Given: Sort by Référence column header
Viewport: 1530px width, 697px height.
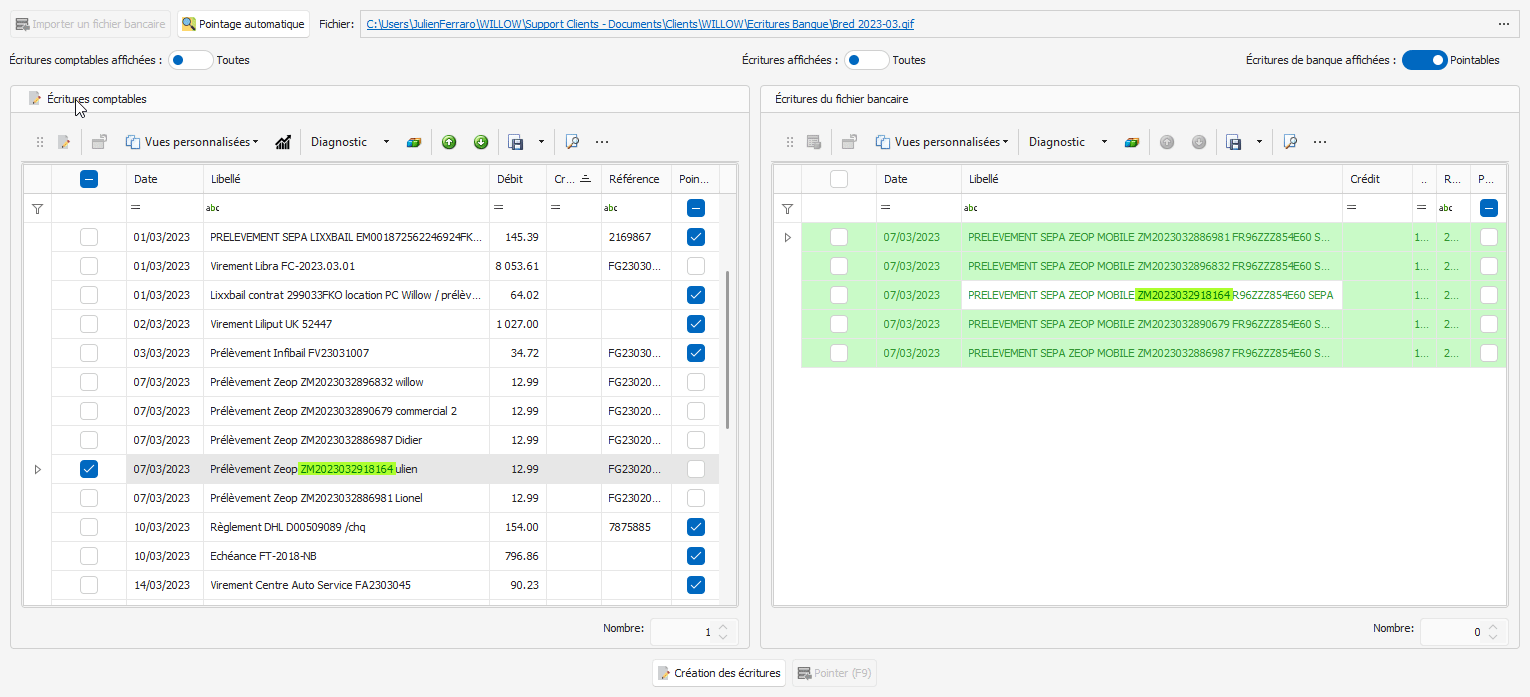Looking at the screenshot, I should 634,179.
